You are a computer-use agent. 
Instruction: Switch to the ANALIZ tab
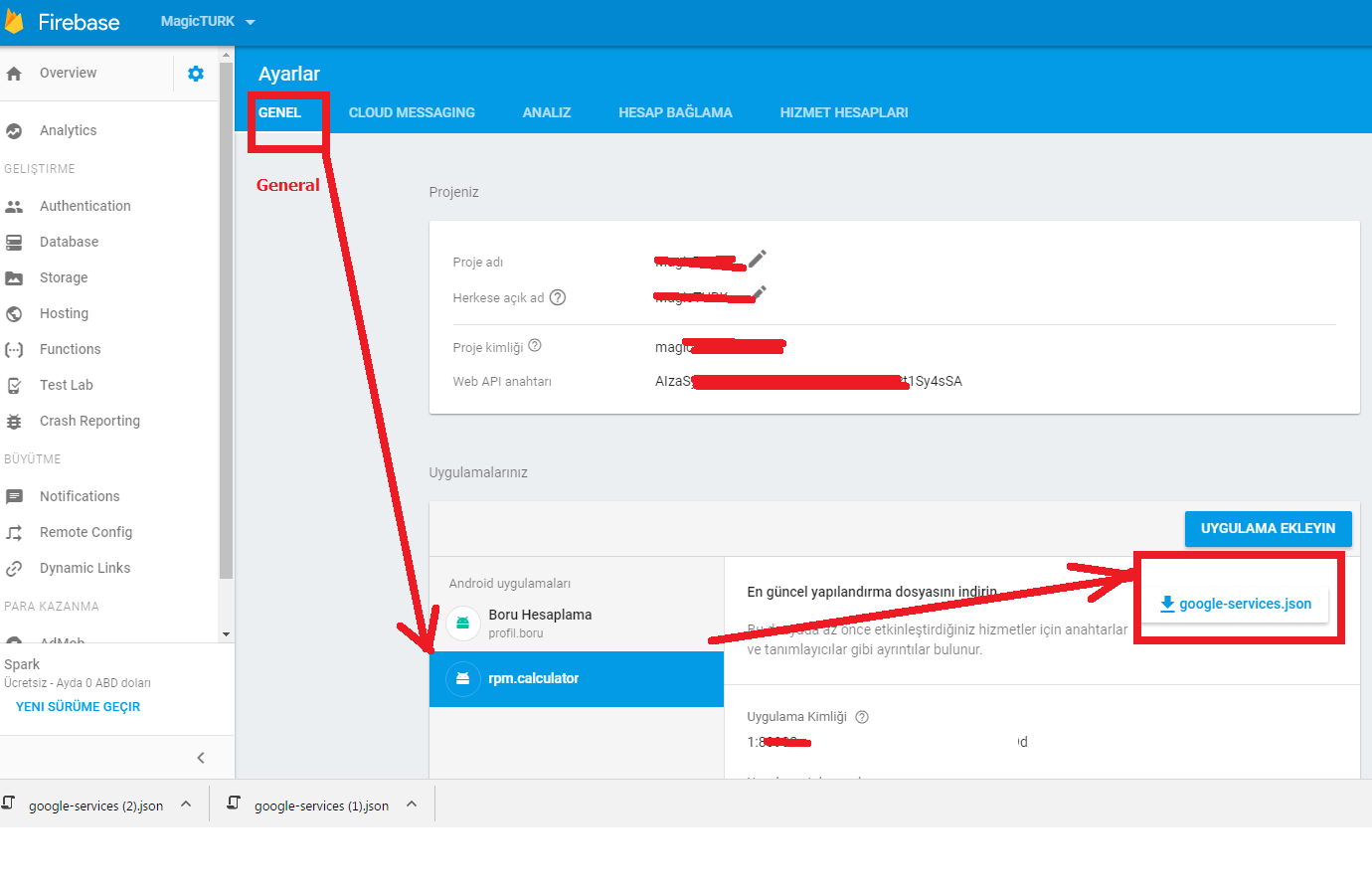tap(547, 113)
